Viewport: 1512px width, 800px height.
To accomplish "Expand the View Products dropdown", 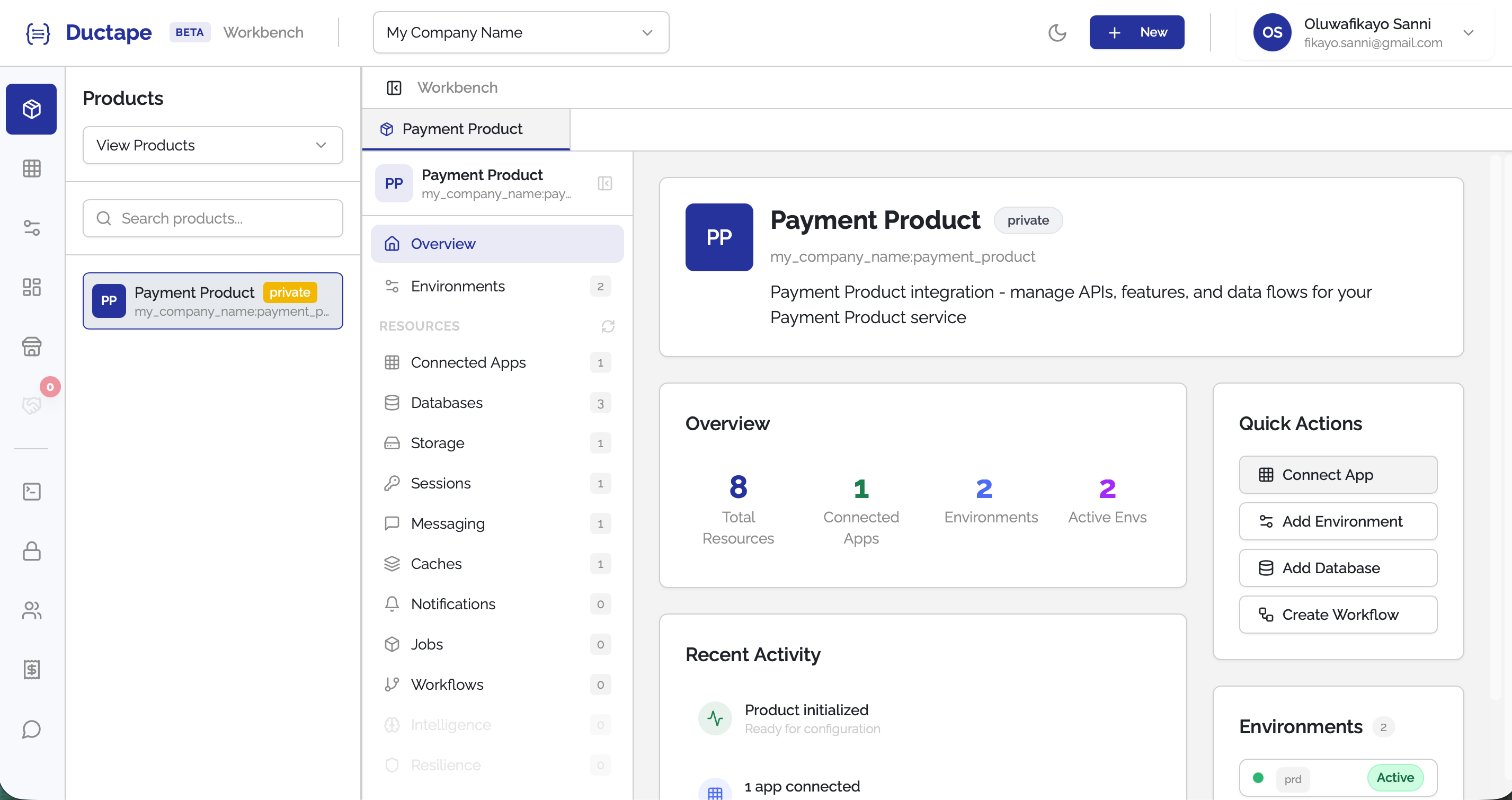I will pos(212,145).
